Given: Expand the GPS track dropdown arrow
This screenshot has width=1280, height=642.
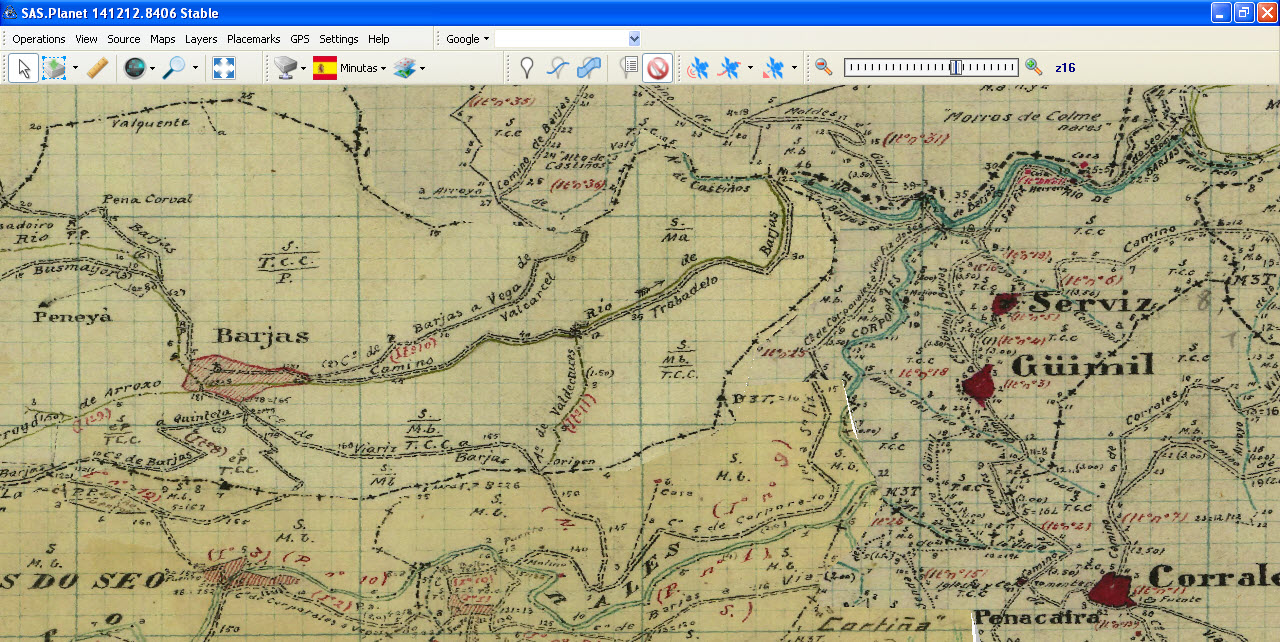Looking at the screenshot, I should tap(750, 68).
